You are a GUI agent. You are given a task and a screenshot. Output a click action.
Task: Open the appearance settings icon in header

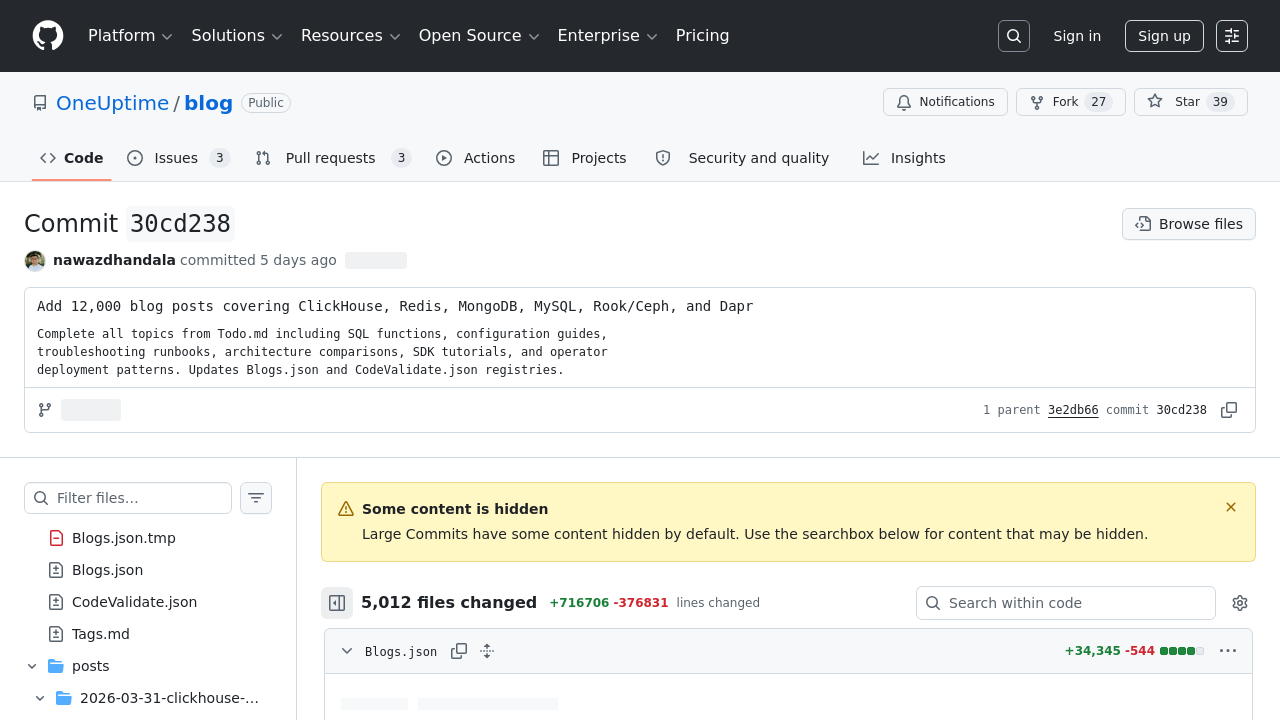[x=1232, y=36]
